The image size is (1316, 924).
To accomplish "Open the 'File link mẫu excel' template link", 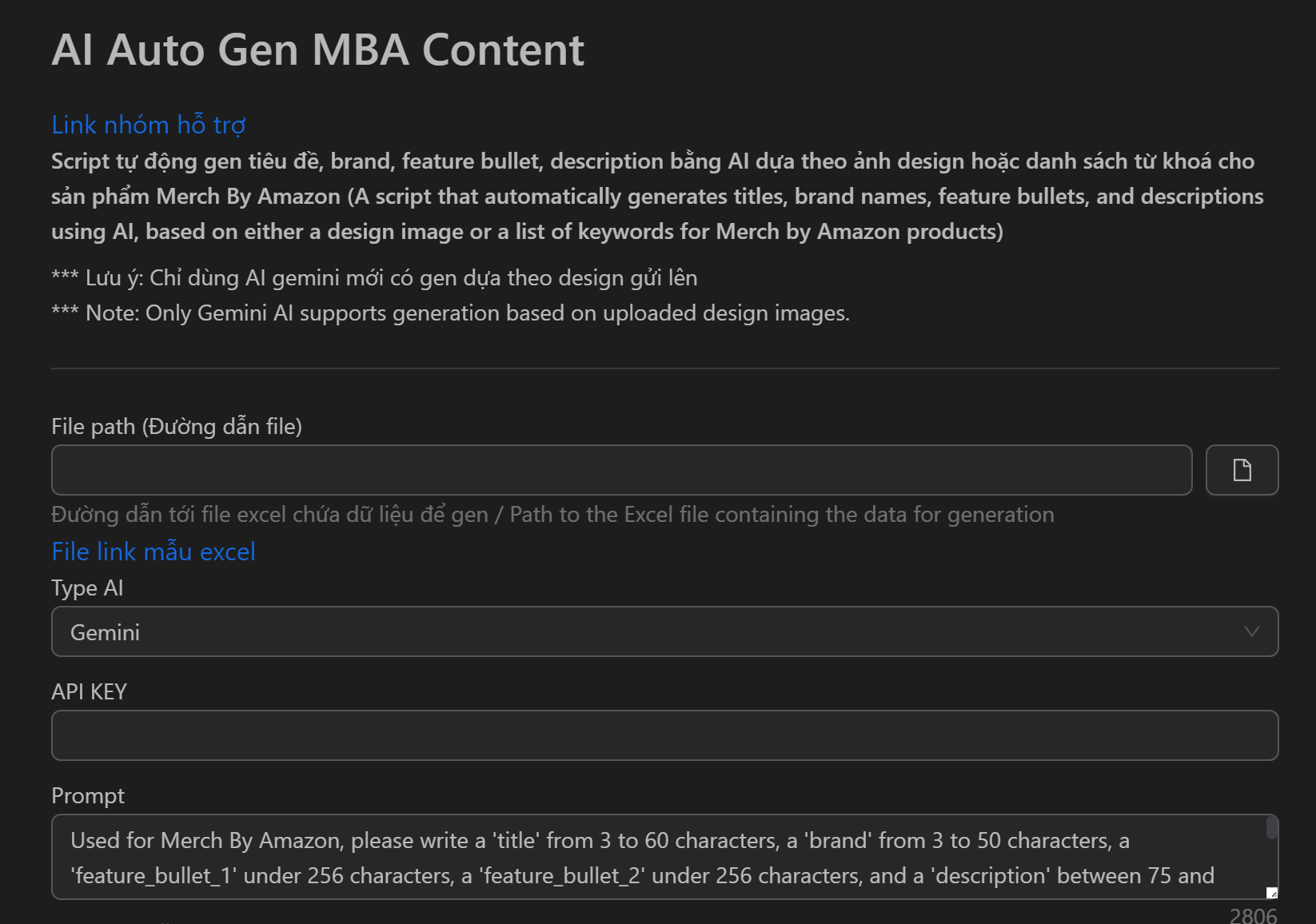I will tap(153, 551).
